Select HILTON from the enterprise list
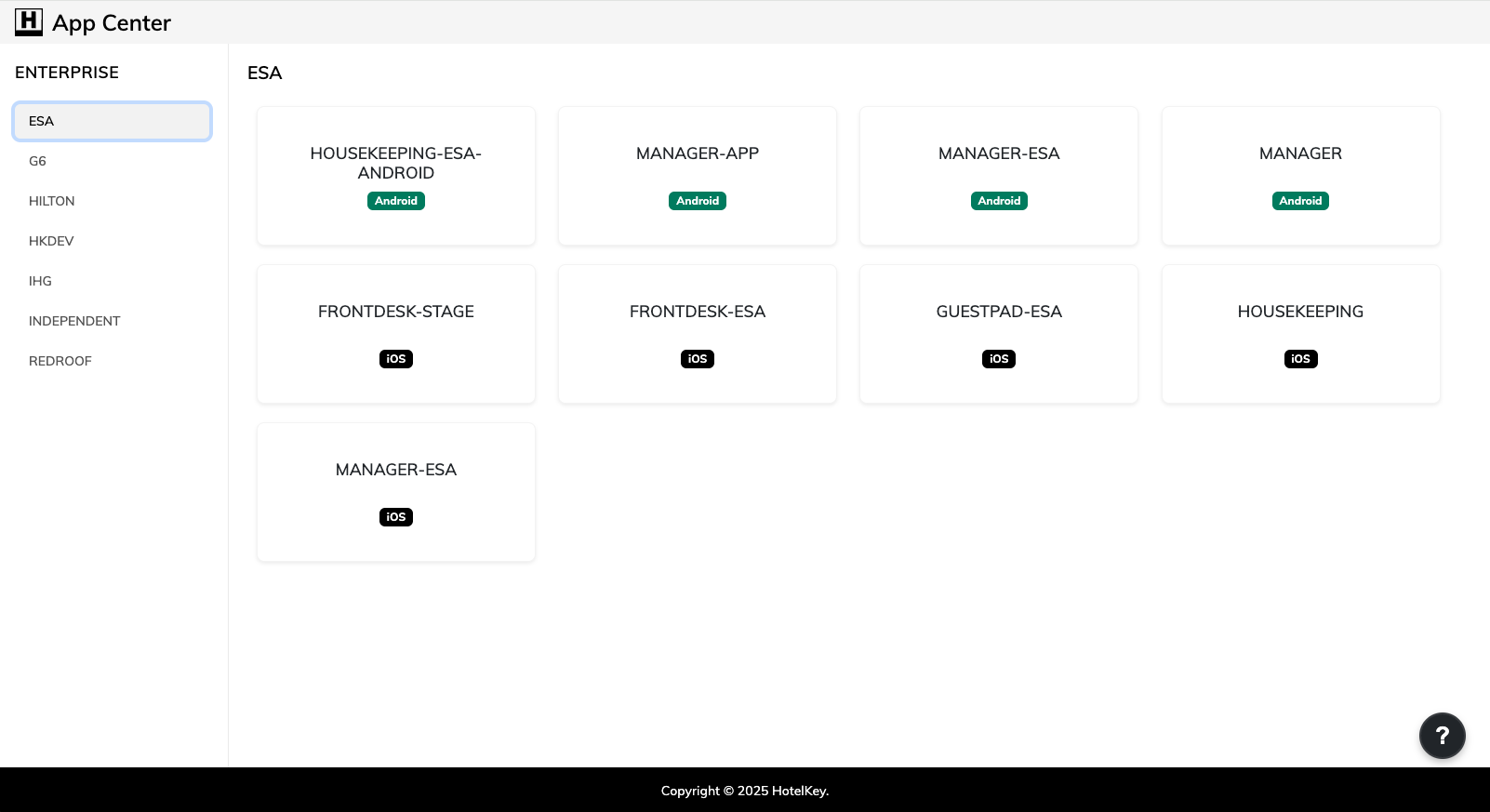This screenshot has height=812, width=1490. 52,201
